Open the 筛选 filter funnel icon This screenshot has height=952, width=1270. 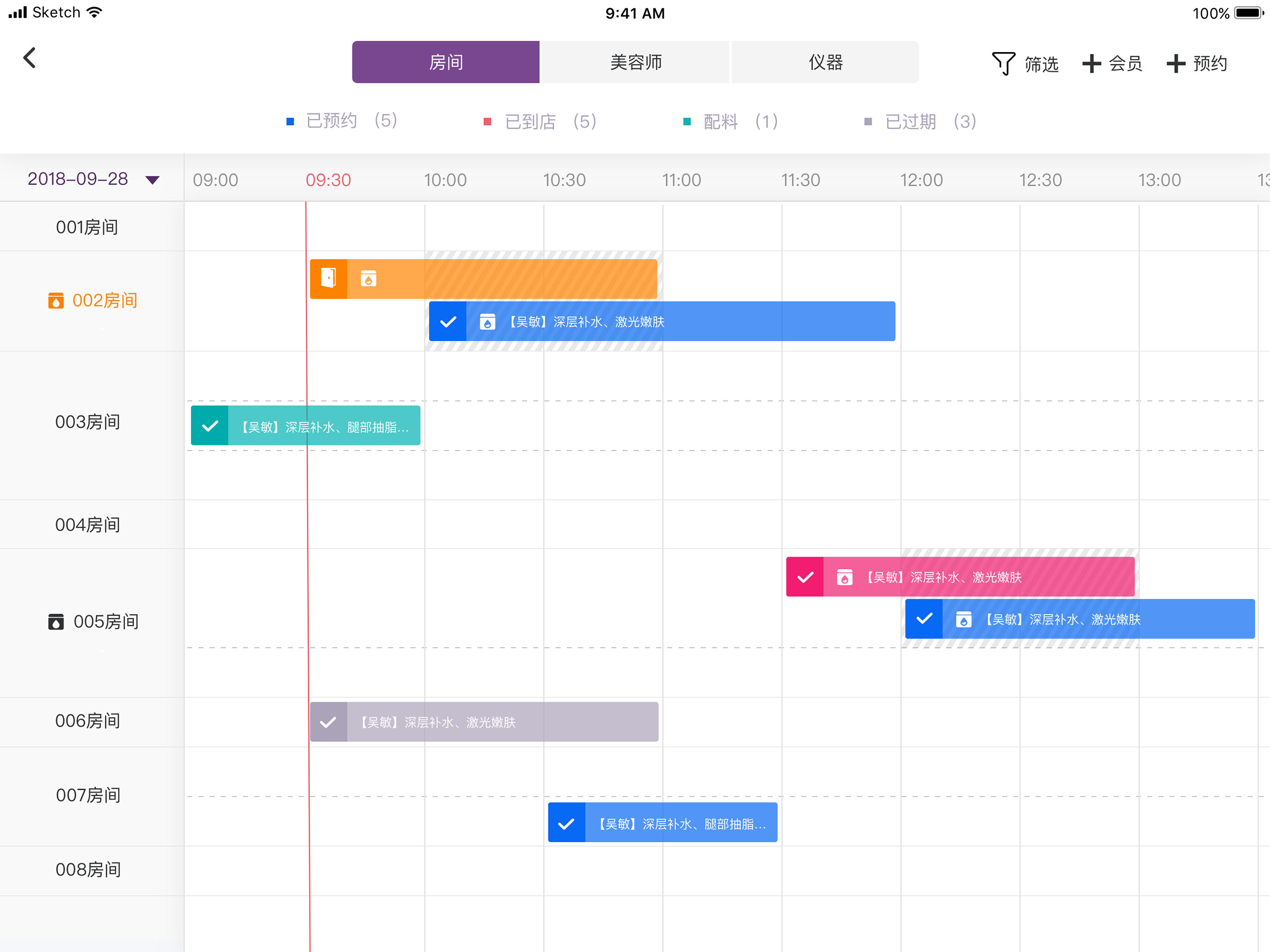click(1003, 63)
